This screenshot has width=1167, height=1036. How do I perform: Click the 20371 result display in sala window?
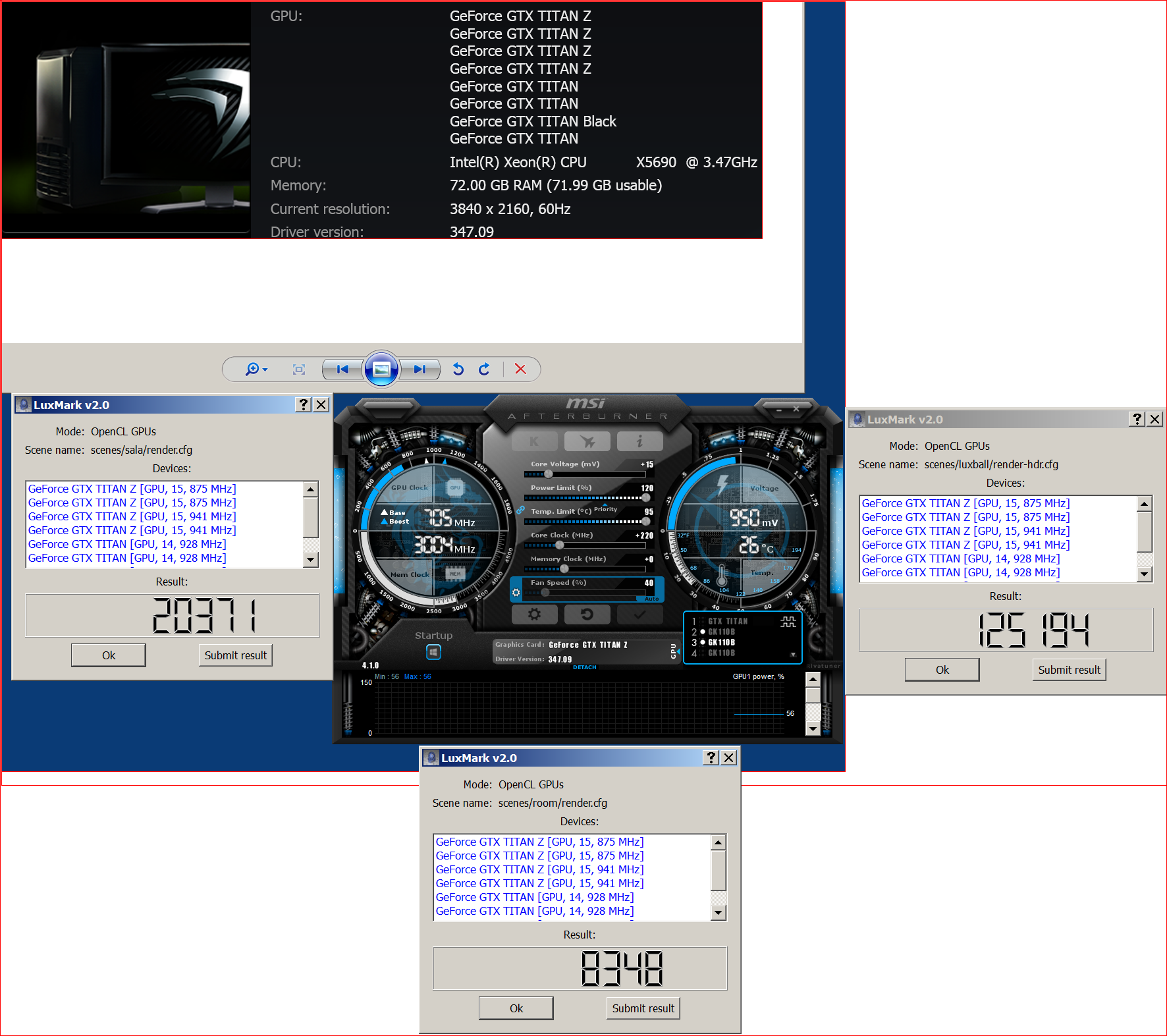pos(173,615)
